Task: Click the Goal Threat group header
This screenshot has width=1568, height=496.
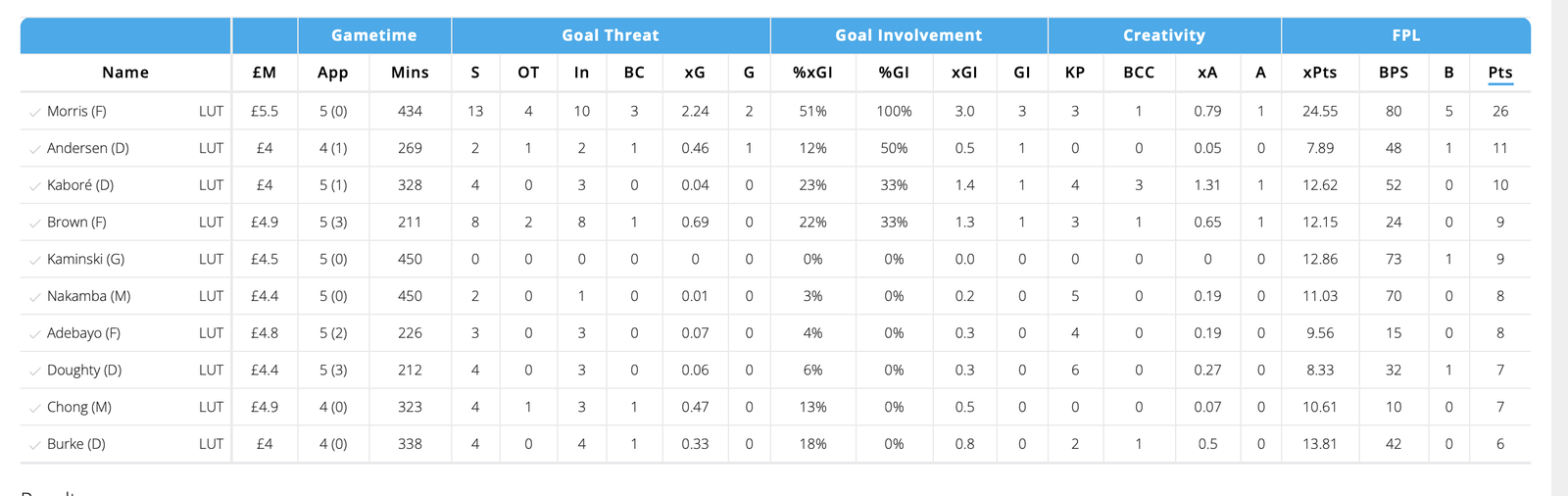Action: point(610,35)
